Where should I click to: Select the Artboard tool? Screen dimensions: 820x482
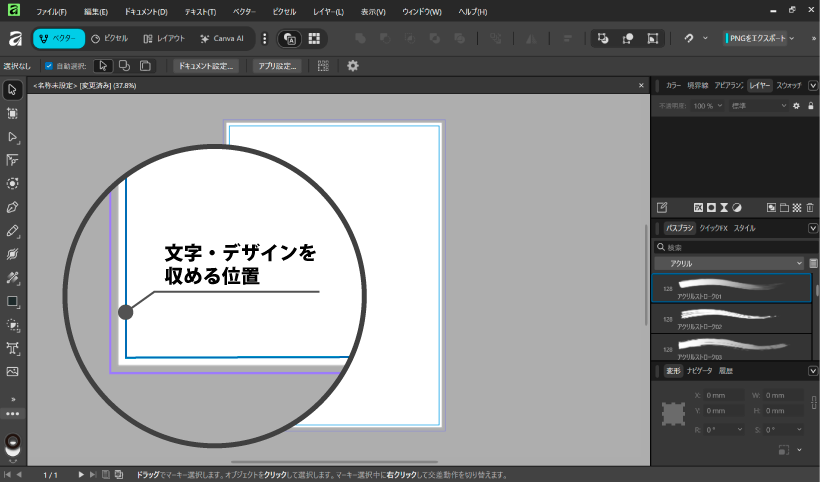13,113
